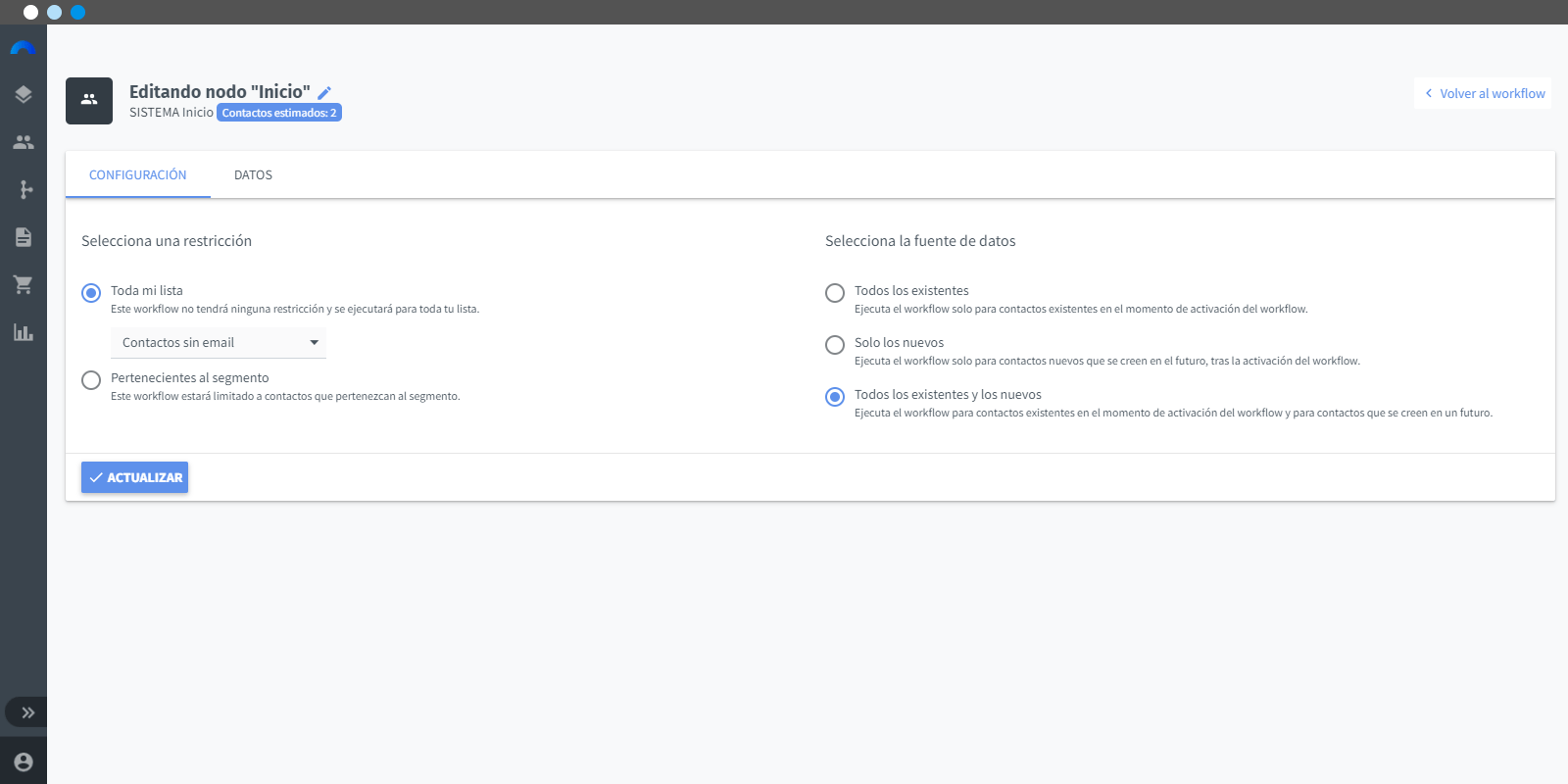Click the ACTUALIZAR button

134,477
